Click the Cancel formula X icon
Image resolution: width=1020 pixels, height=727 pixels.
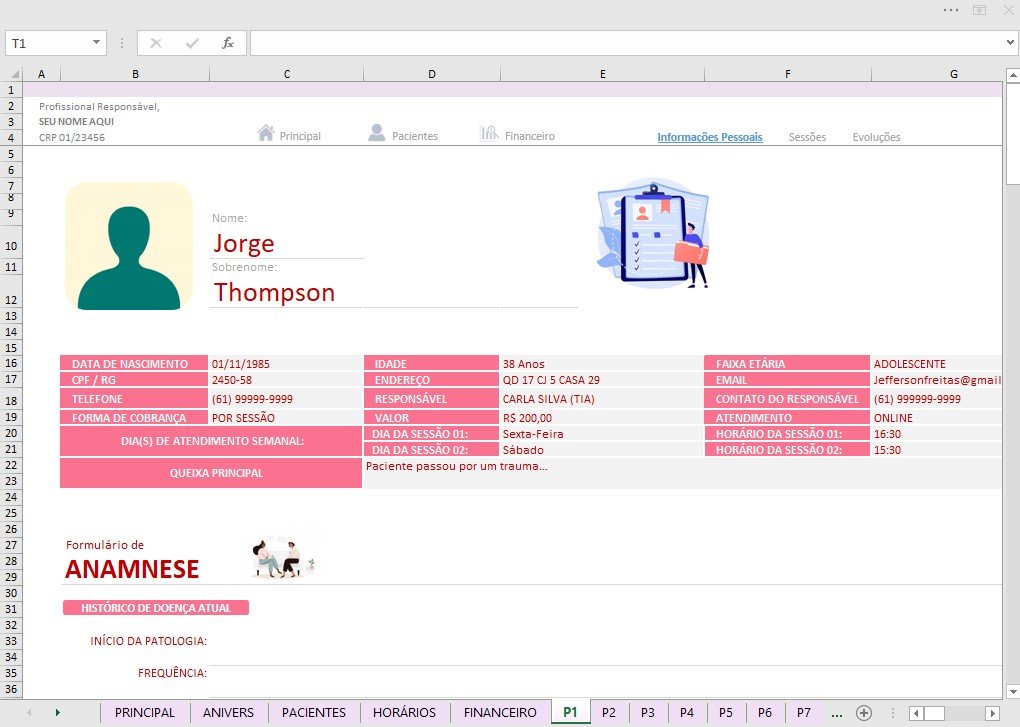pos(155,44)
